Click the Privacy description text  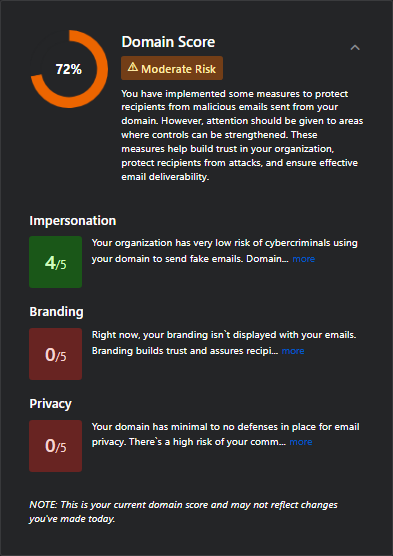[226, 434]
